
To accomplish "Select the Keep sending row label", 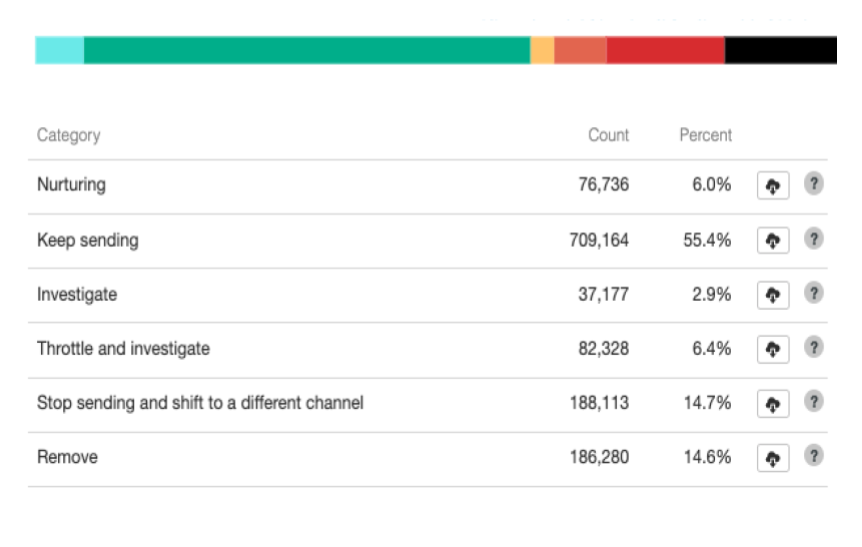I will point(88,240).
